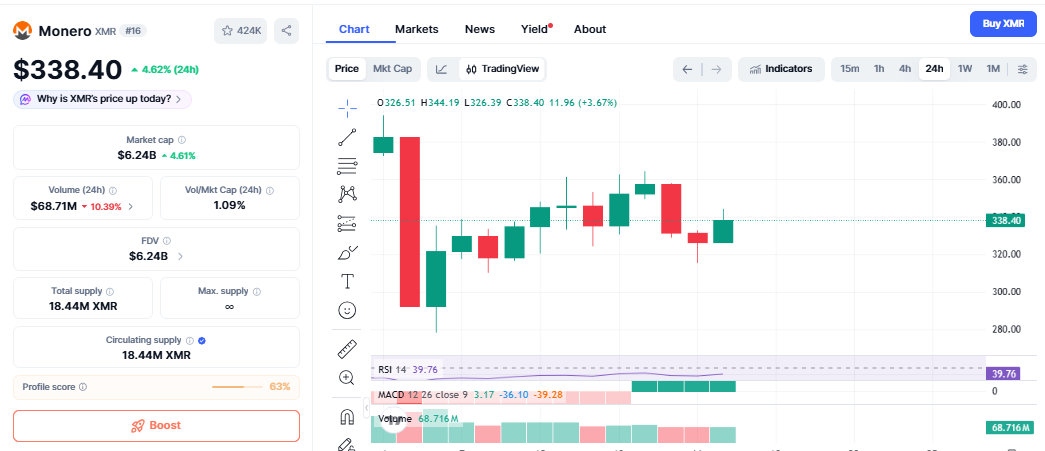Screen dimensions: 1045x451
Task: Open Circulating supply info icon
Action: coord(189,340)
